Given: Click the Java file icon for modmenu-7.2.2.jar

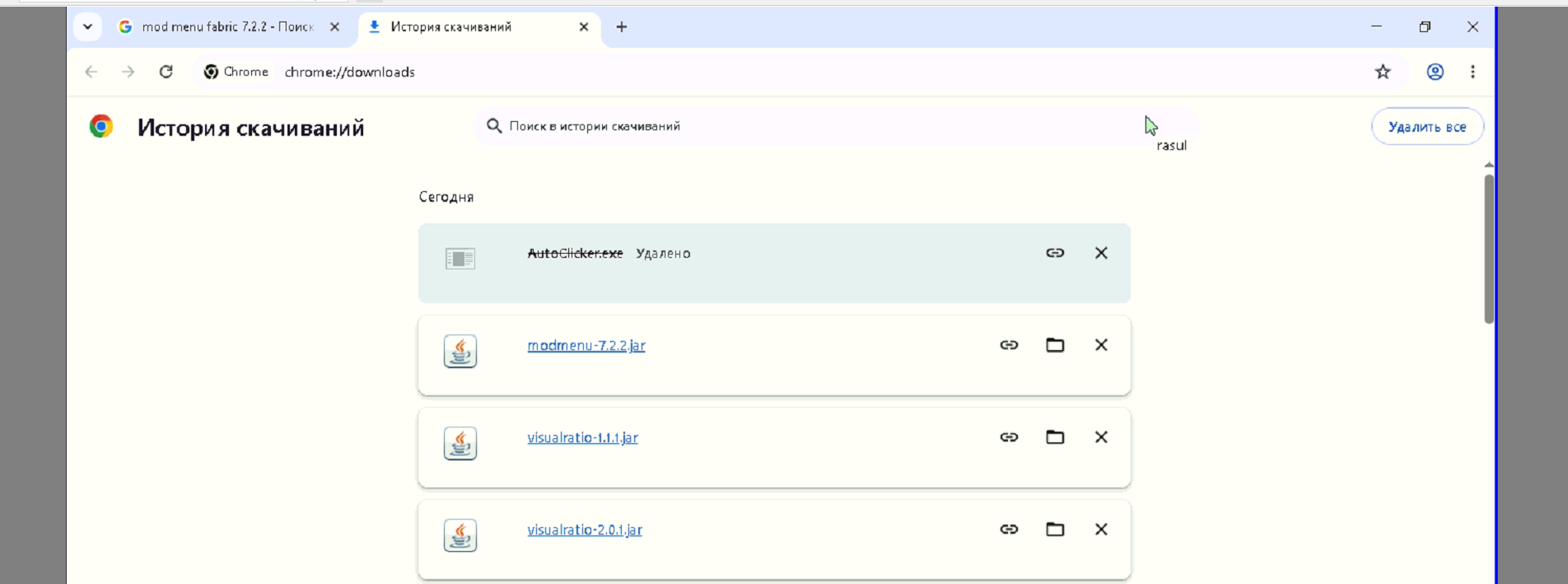Looking at the screenshot, I should tap(460, 352).
